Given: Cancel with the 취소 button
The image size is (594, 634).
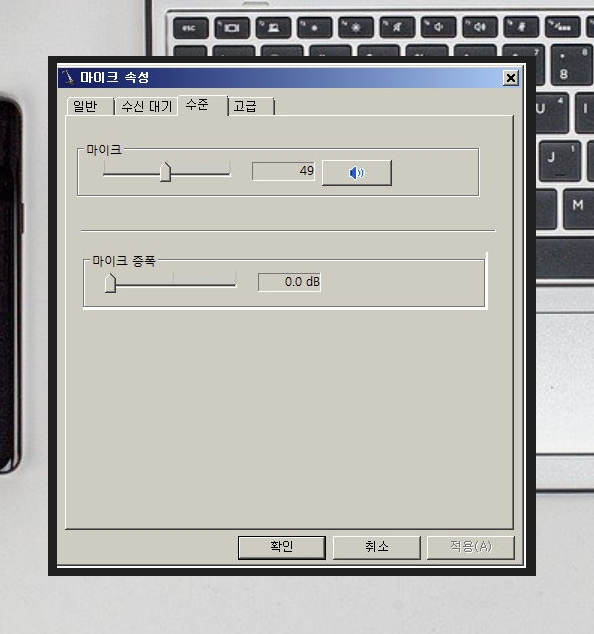Looking at the screenshot, I should click(376, 547).
